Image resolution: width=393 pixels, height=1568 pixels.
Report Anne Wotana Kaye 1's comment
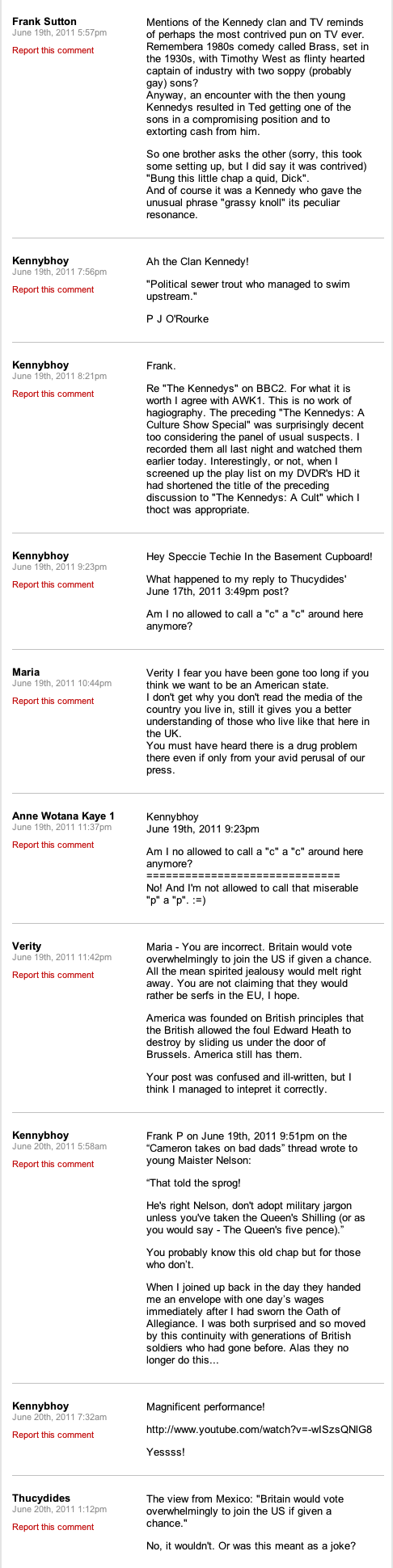click(53, 845)
